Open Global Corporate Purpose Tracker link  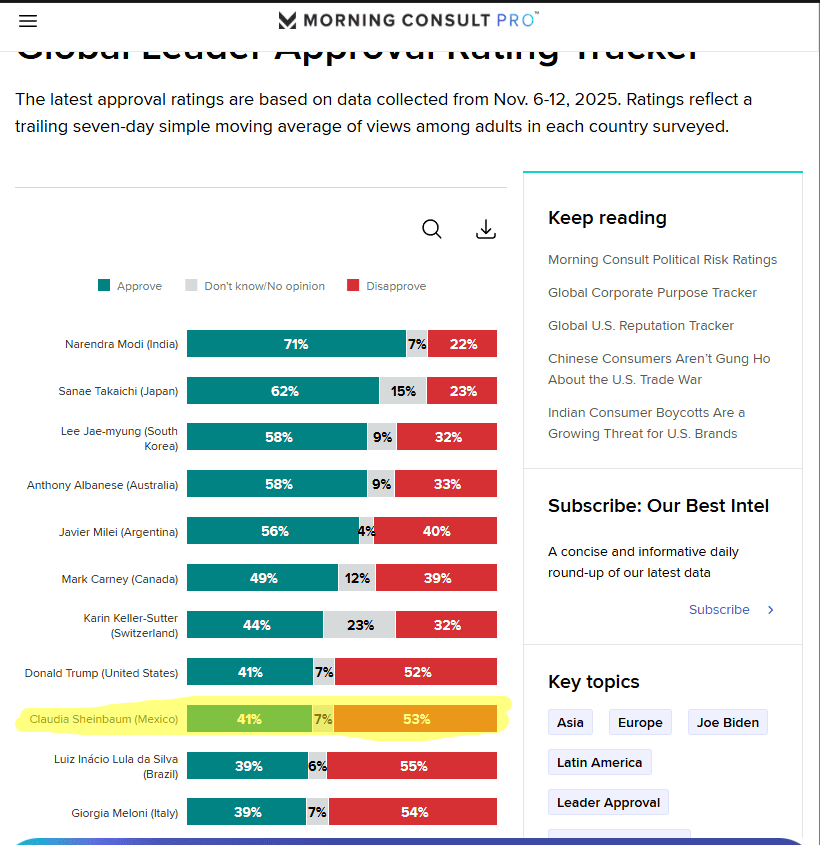tap(652, 293)
